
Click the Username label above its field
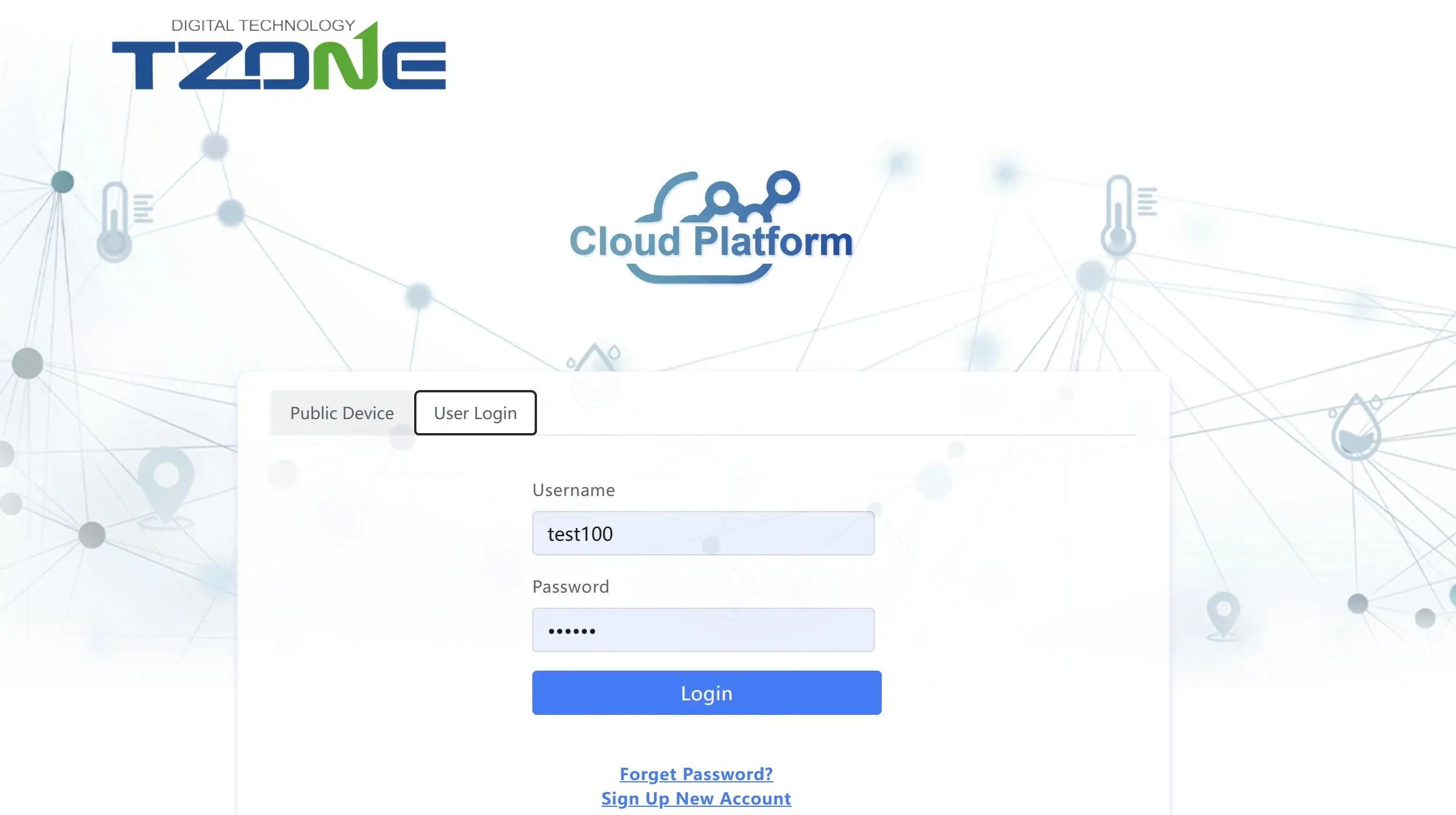click(574, 490)
